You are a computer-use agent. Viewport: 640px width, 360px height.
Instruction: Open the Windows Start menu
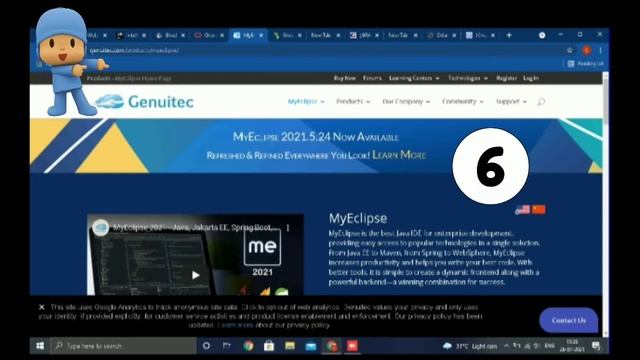[x=40, y=346]
